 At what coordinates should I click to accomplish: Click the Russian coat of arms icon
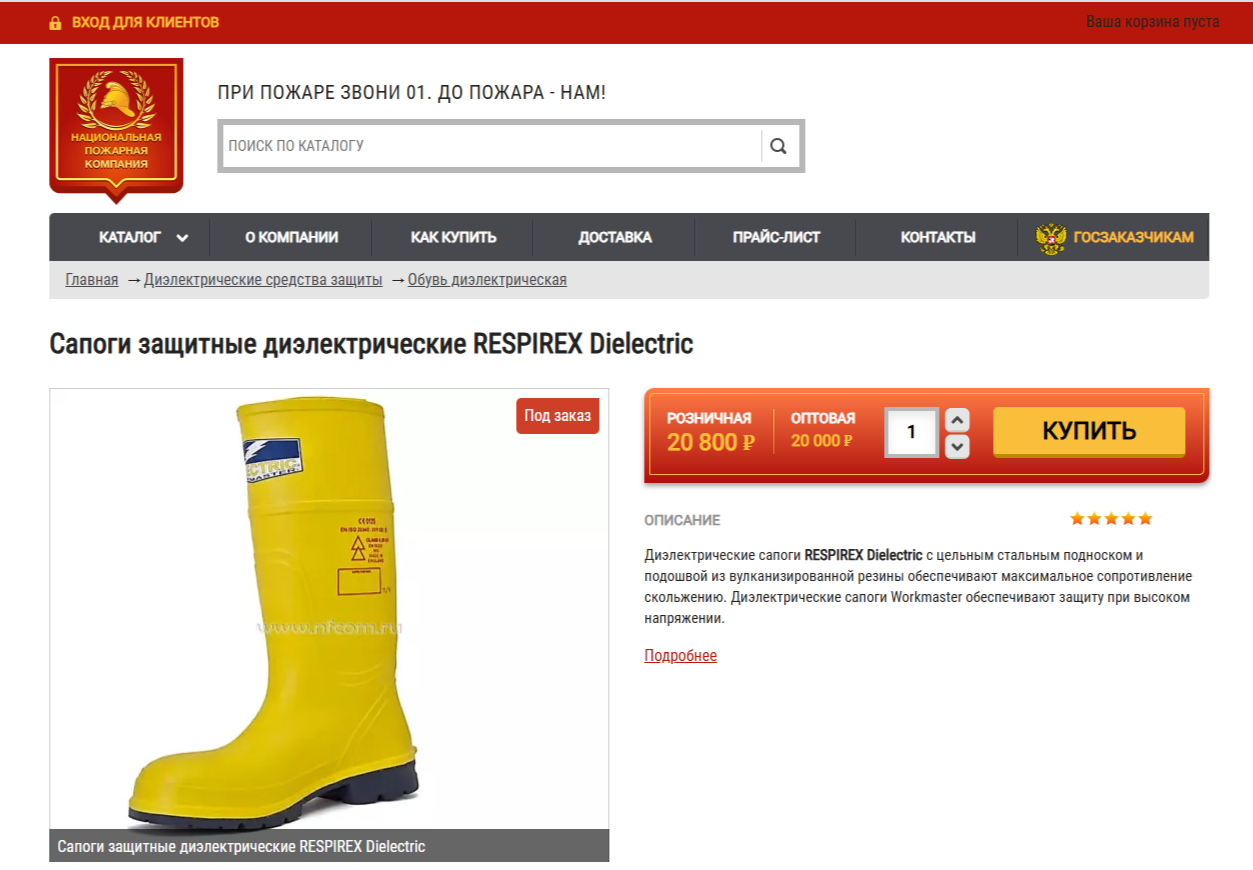click(1051, 238)
